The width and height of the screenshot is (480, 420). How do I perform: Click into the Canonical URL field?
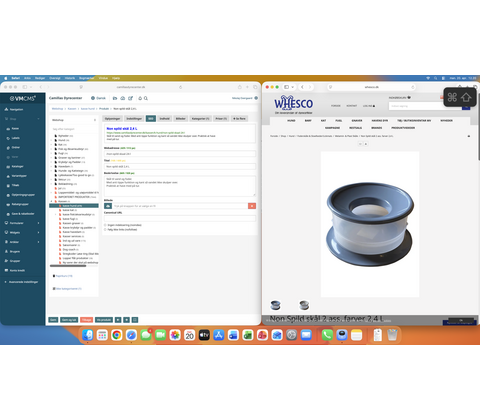[180, 218]
